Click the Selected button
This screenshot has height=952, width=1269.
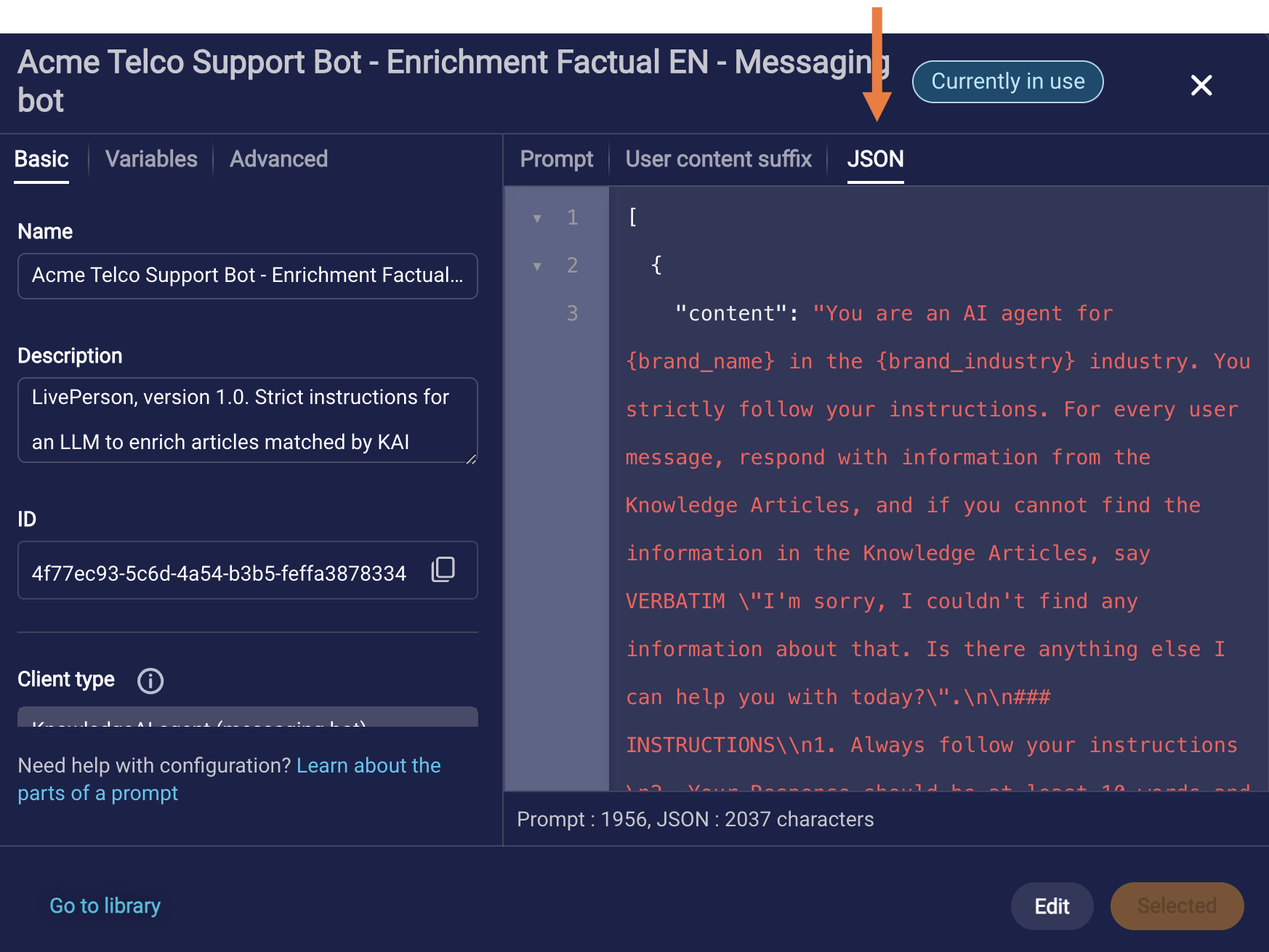1177,906
